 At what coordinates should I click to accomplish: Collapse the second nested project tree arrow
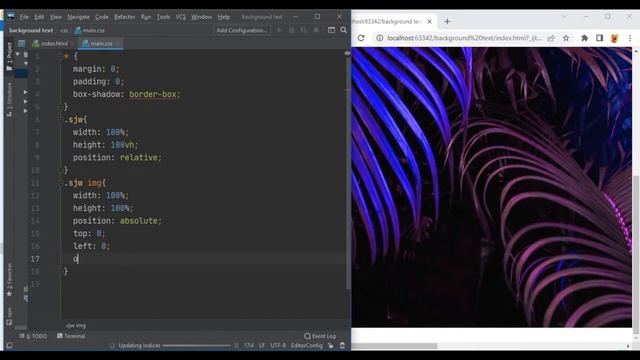click(x=26, y=64)
